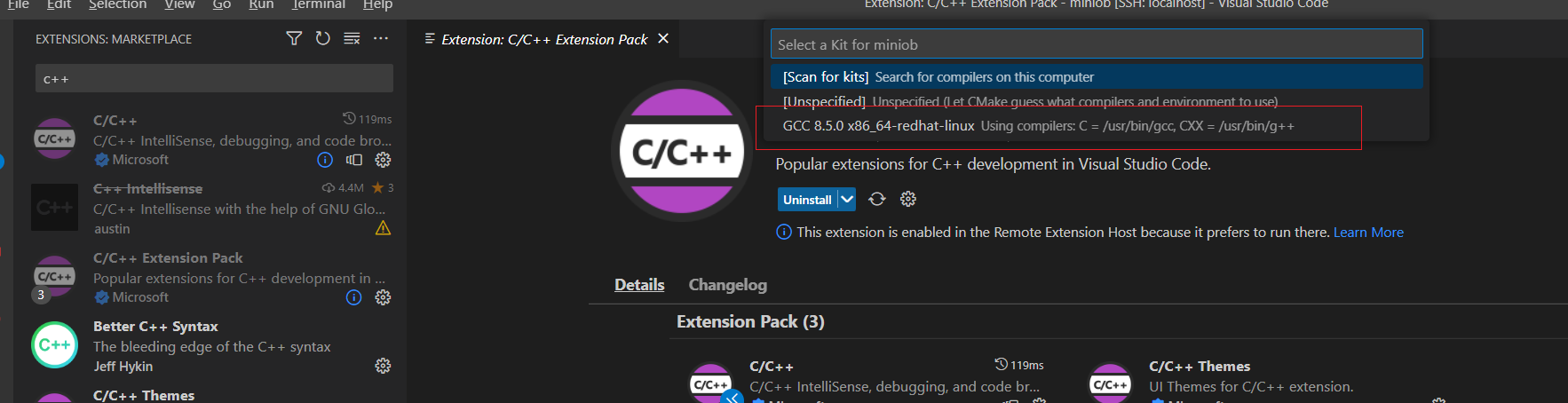Click sync icon next to Uninstall
1568x403 pixels.
pos(877,199)
